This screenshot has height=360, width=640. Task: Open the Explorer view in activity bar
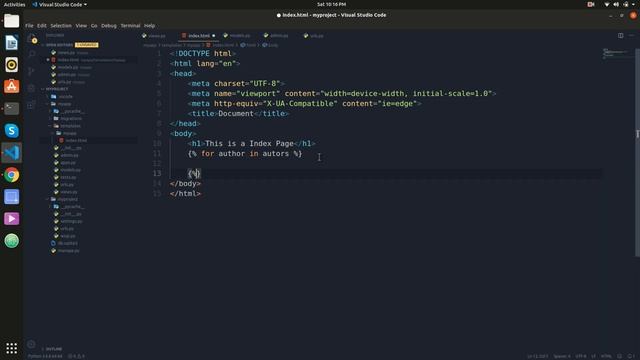(32, 39)
